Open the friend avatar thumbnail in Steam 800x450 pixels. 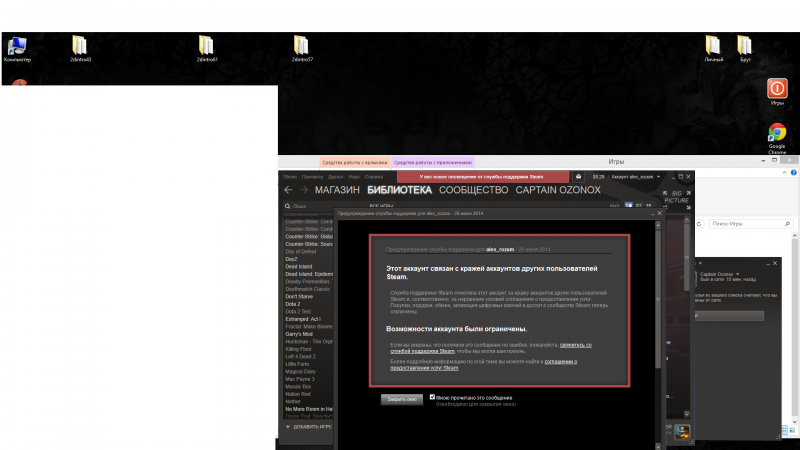click(682, 432)
